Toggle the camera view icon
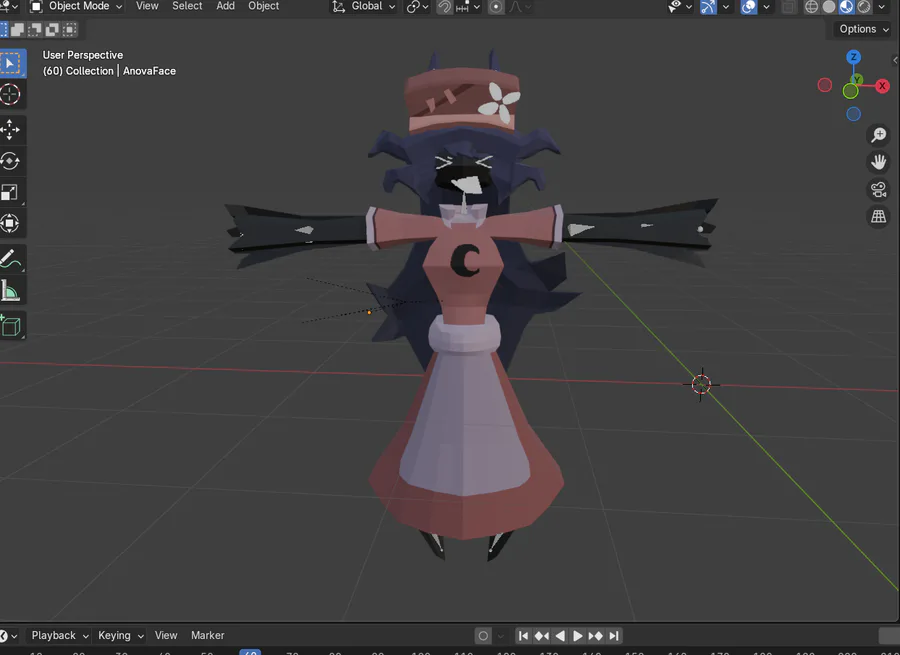The height and width of the screenshot is (655, 900). (878, 189)
